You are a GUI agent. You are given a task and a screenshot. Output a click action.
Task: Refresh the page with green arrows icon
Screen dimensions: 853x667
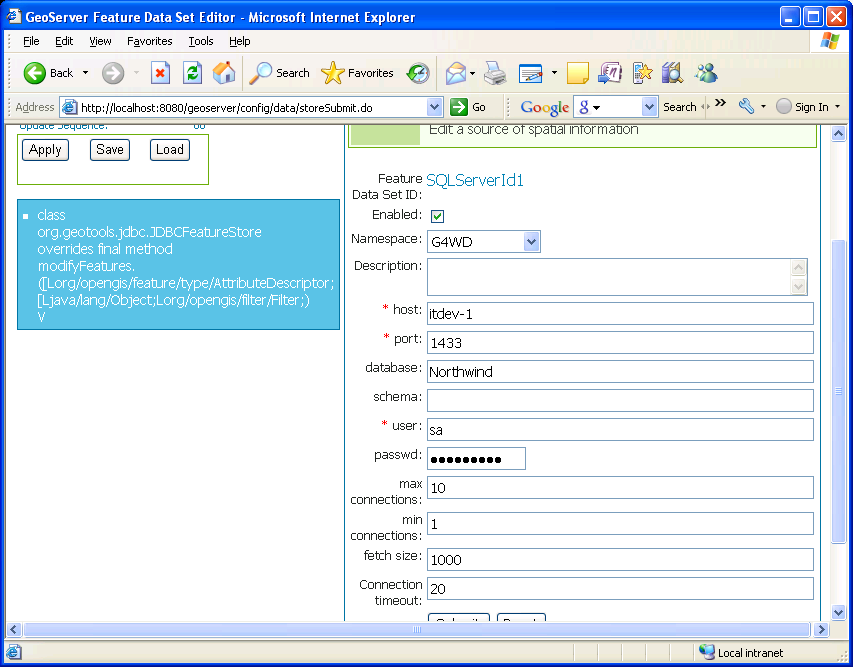tap(193, 73)
